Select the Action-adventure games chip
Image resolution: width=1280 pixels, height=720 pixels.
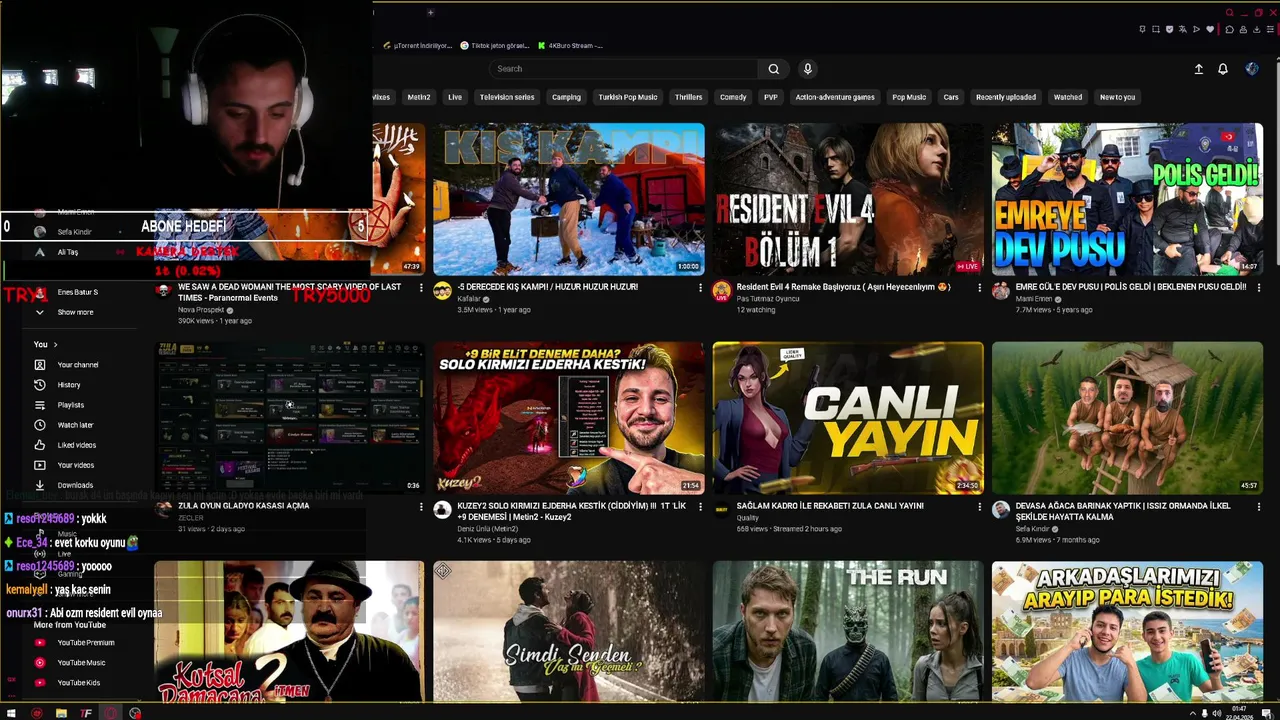click(835, 97)
